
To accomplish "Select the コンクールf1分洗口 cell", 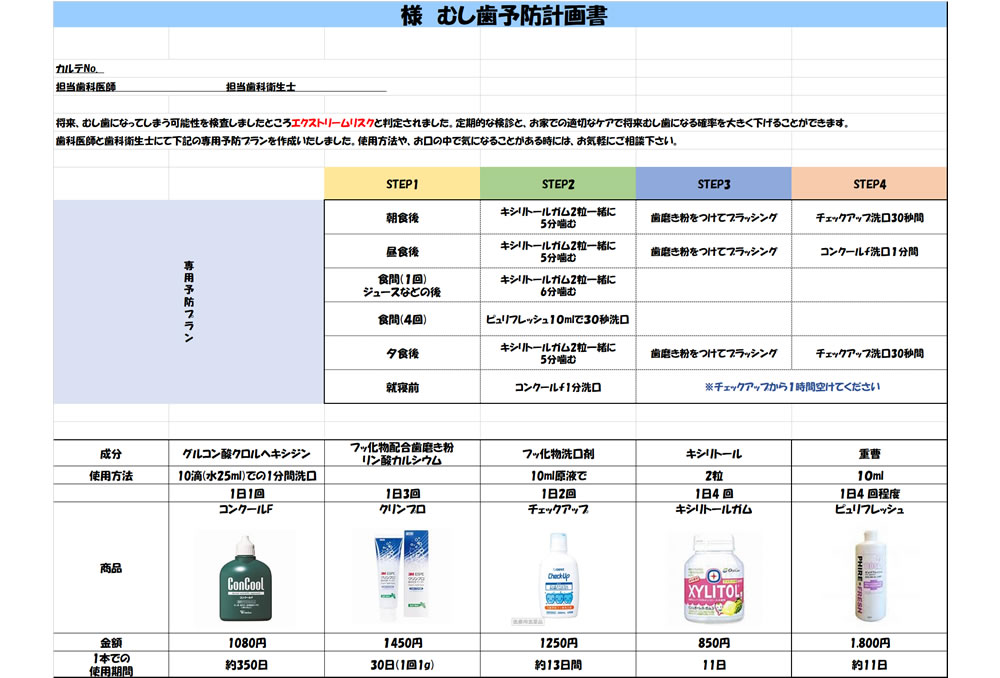I will point(558,387).
